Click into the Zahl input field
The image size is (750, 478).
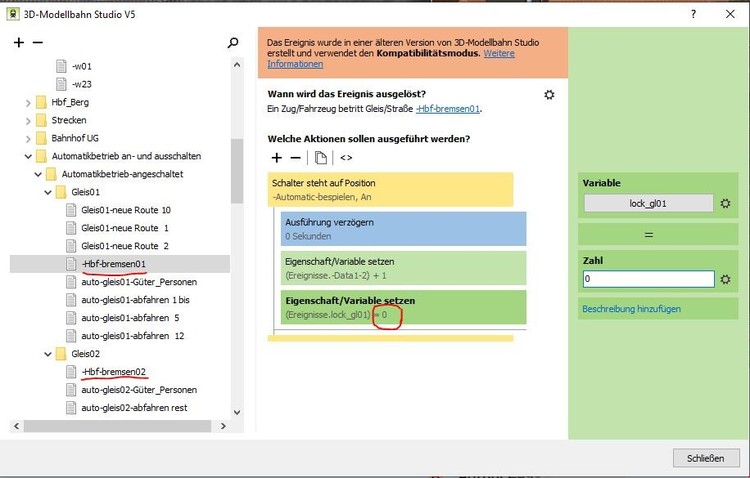(648, 279)
